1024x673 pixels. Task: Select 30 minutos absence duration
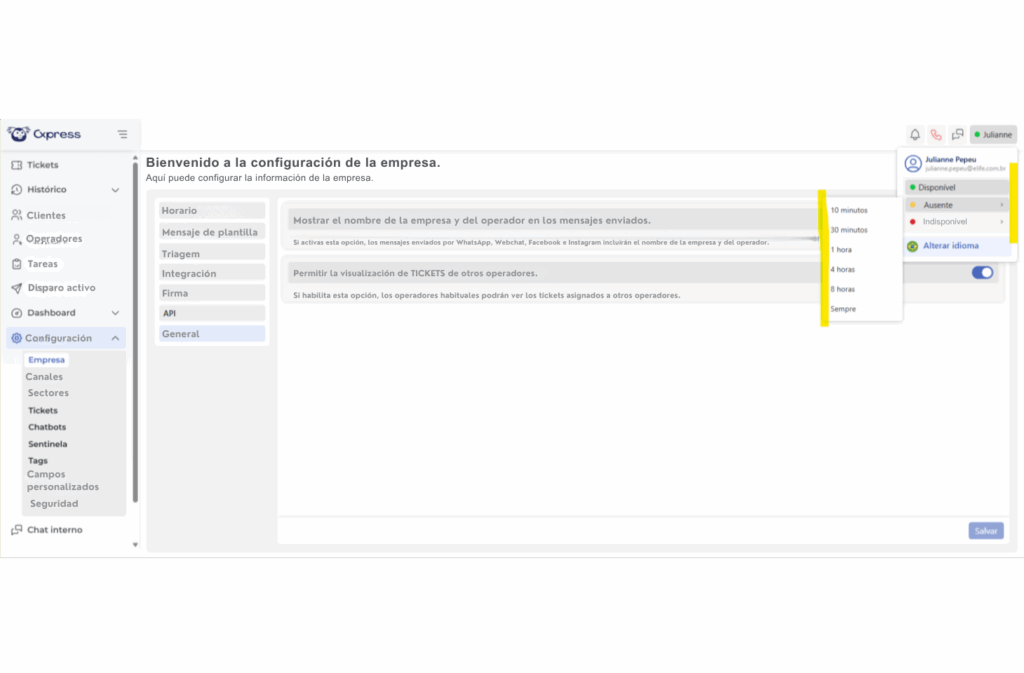[x=848, y=230]
